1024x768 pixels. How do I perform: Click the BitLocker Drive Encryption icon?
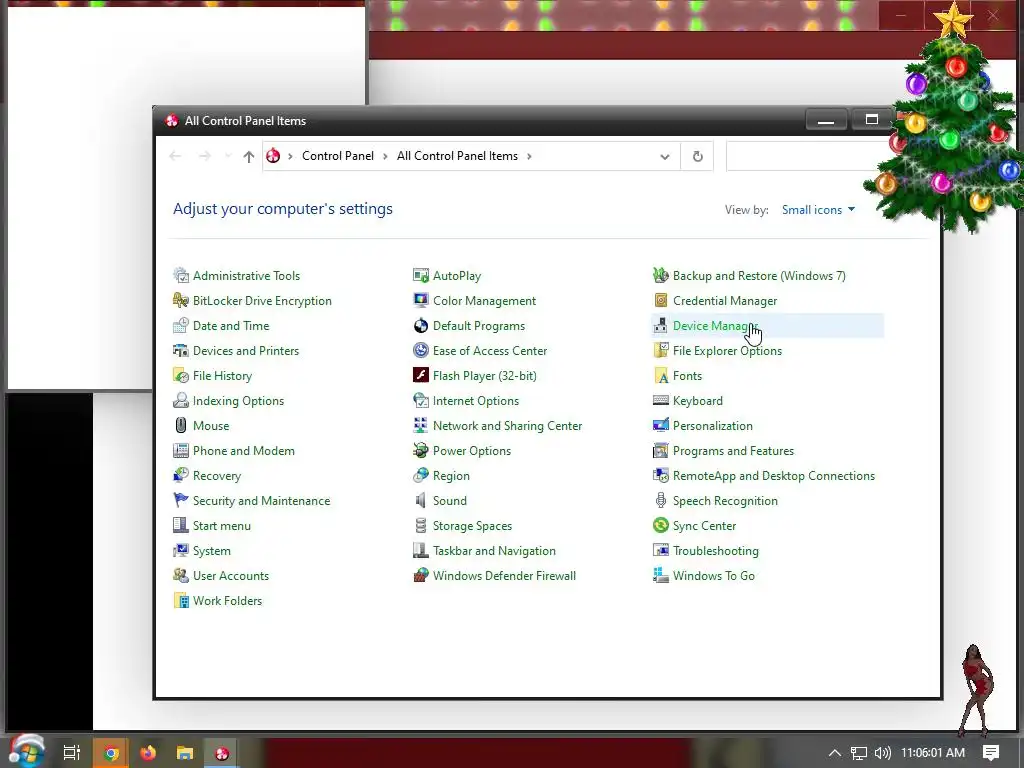coord(181,300)
